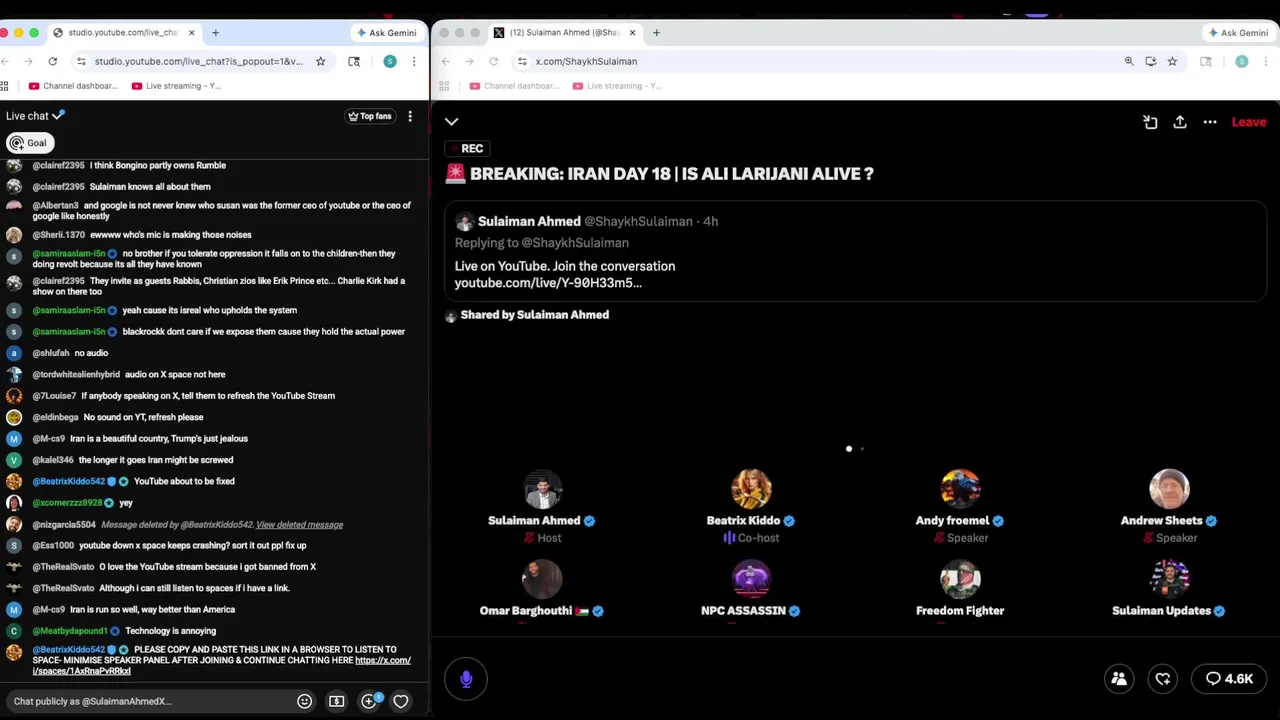
Task: Open profile avatar in YouTube studio browser window
Action: (x=390, y=62)
